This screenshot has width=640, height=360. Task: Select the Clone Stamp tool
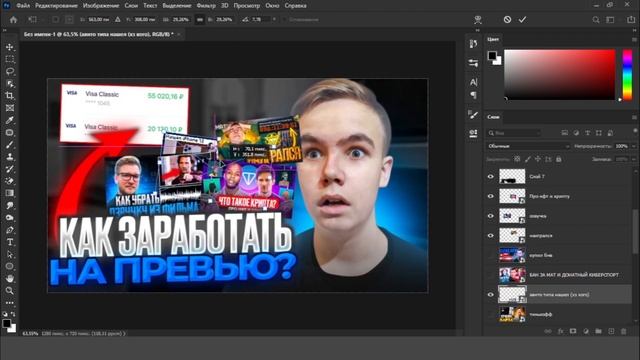10,157
